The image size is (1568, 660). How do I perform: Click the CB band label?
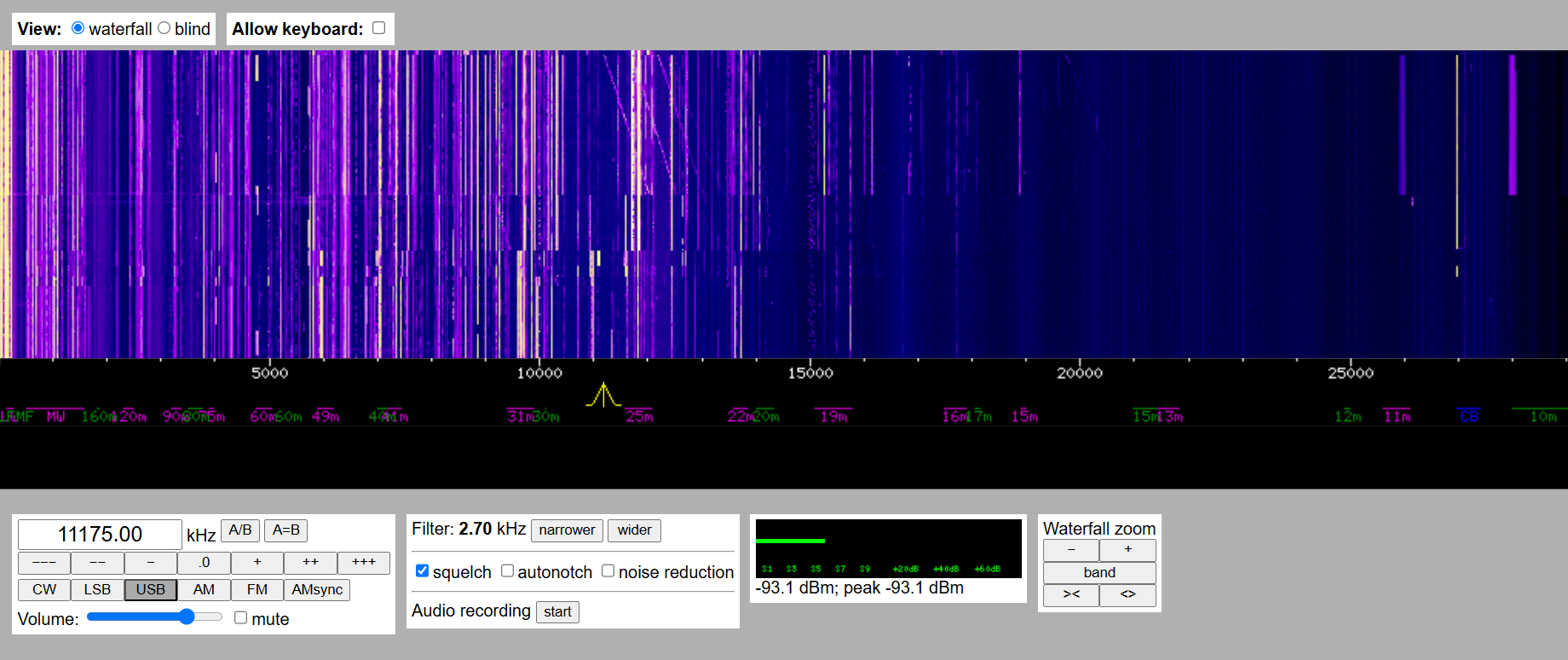pos(1469,416)
